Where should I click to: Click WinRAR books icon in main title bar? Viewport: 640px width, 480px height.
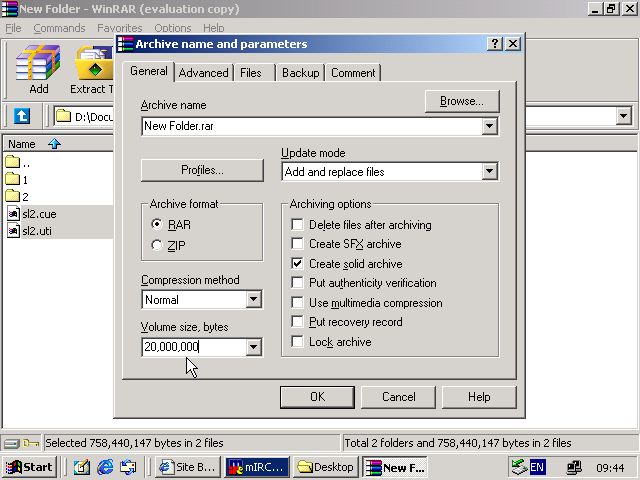10,9
